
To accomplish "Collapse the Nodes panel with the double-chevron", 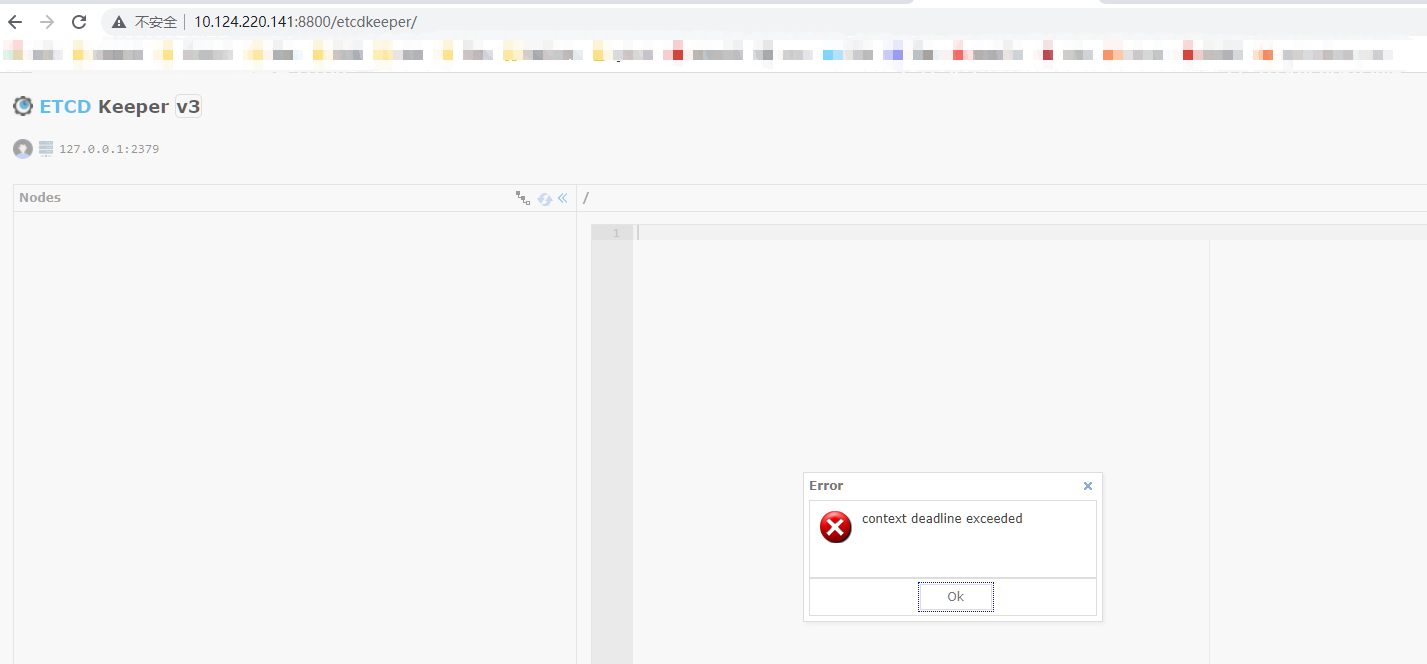I will point(562,198).
